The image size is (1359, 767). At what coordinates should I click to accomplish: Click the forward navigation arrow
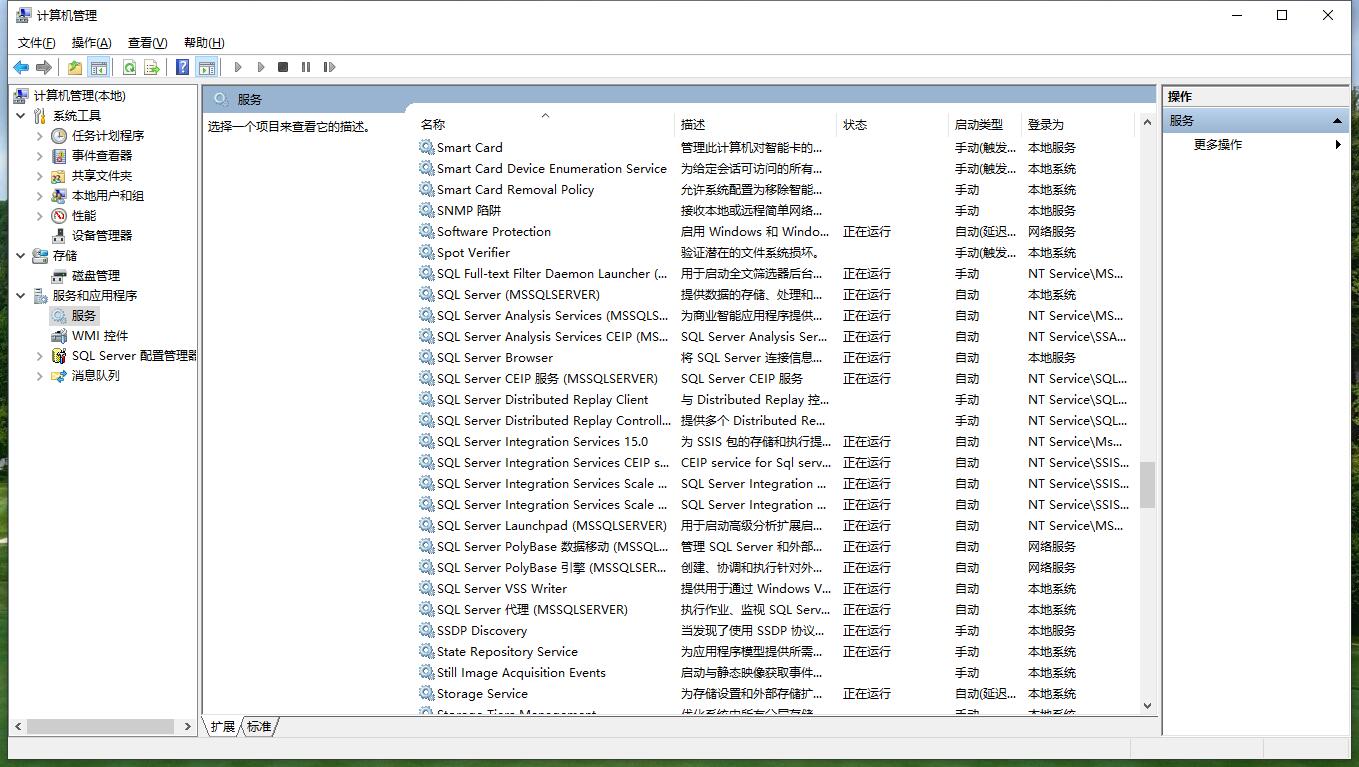[x=44, y=66]
